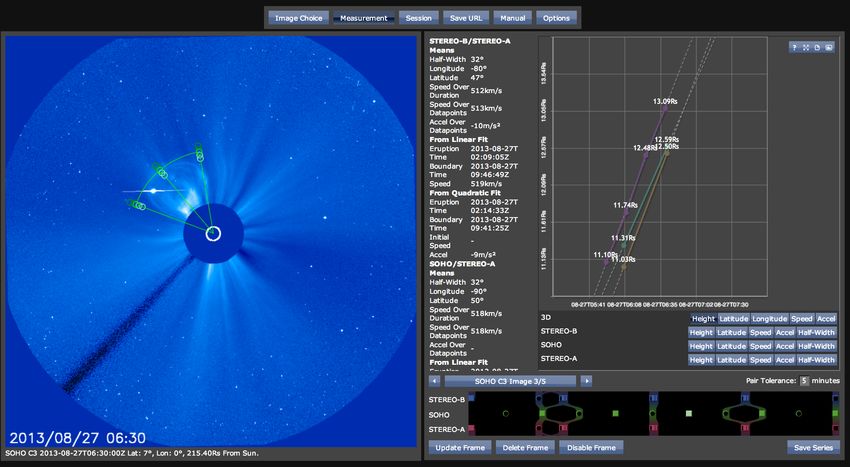Click the plot export document icon
This screenshot has height=467, width=850.
point(817,48)
